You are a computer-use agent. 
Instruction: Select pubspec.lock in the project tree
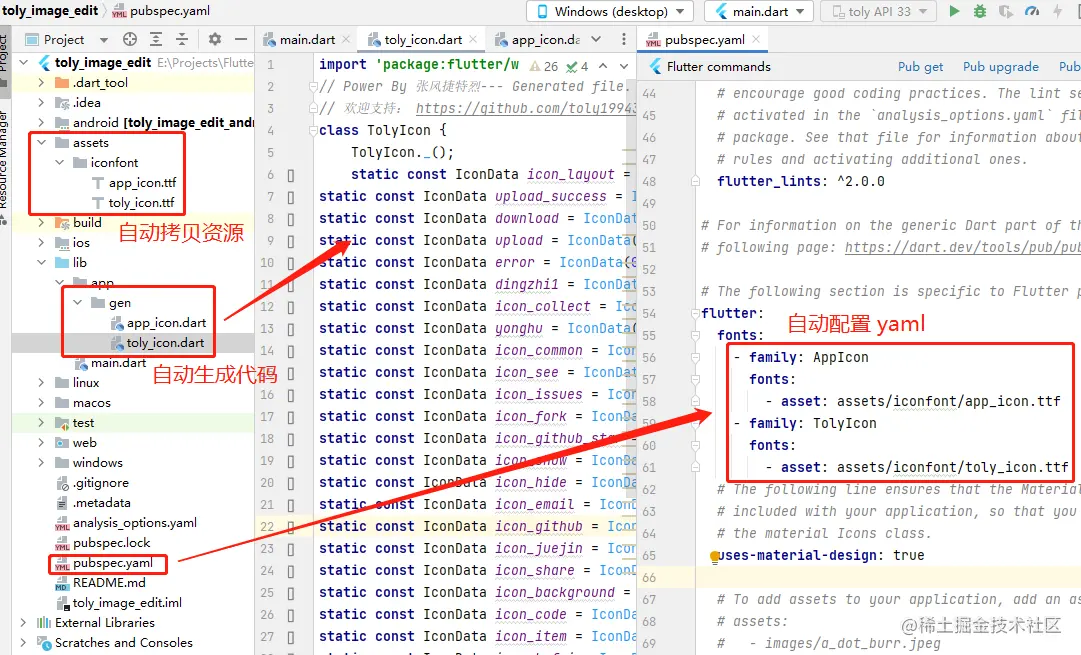click(x=112, y=543)
